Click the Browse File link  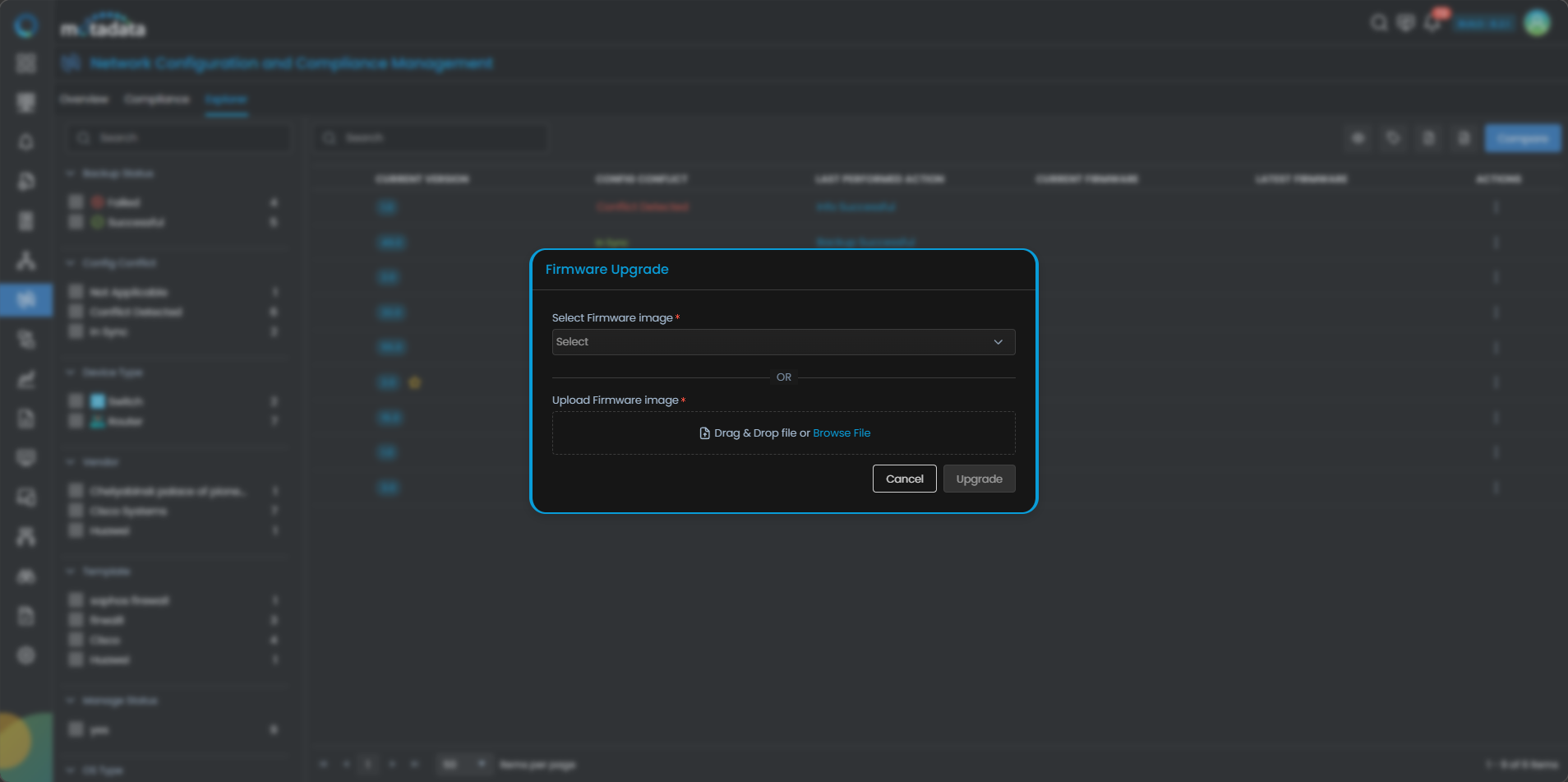[x=841, y=433]
